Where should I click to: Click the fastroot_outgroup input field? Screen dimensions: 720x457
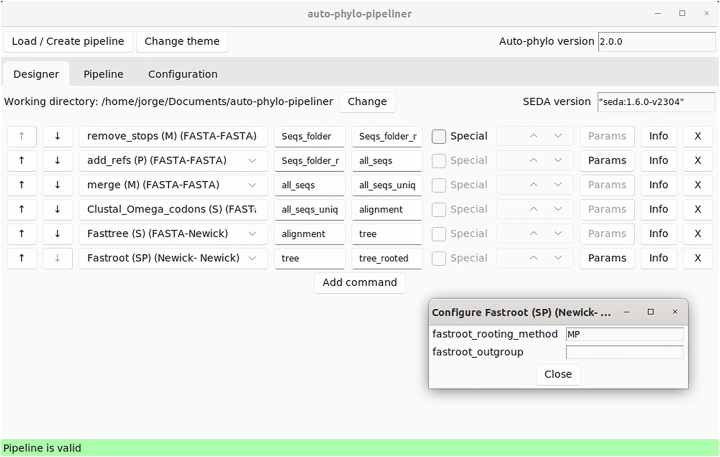tap(624, 352)
